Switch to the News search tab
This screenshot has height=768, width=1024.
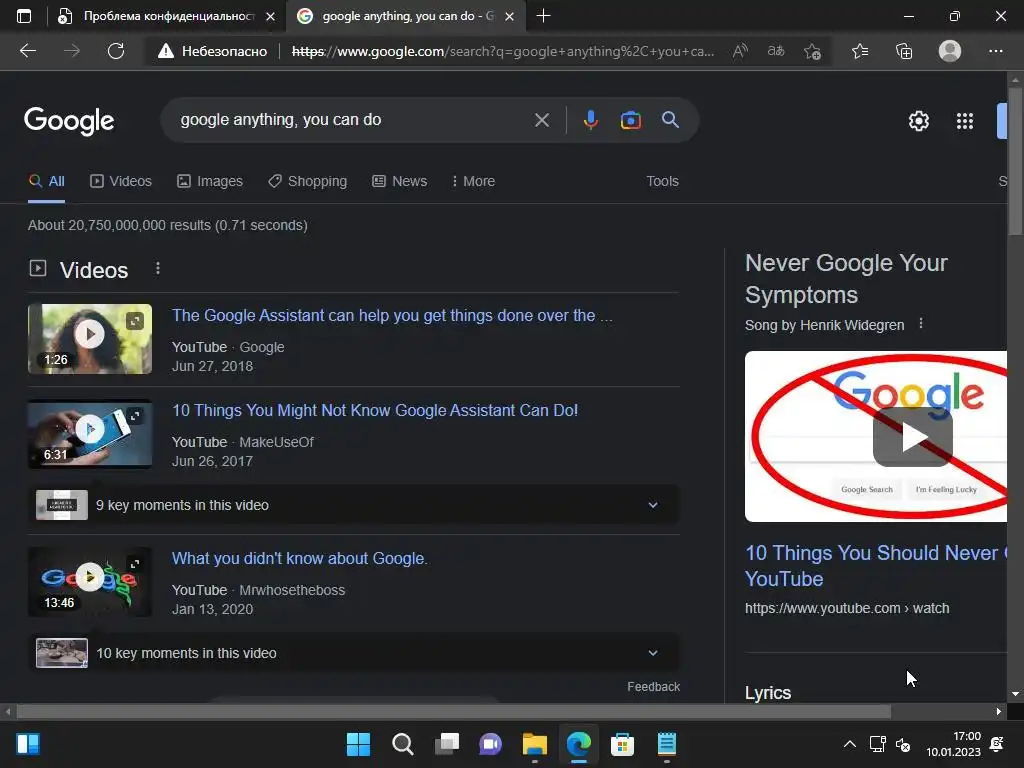click(x=400, y=182)
